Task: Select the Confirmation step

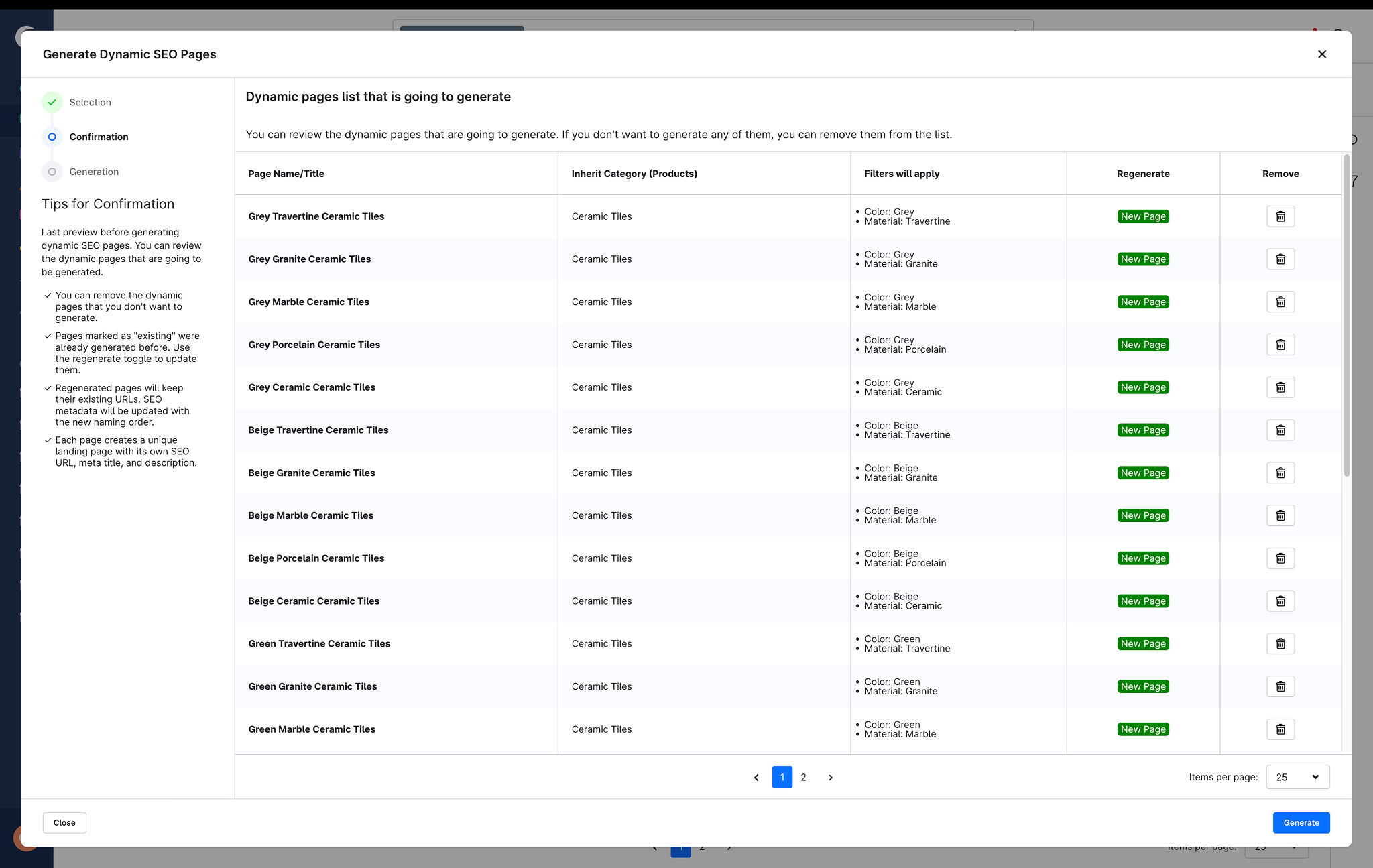Action: pyautogui.click(x=85, y=137)
